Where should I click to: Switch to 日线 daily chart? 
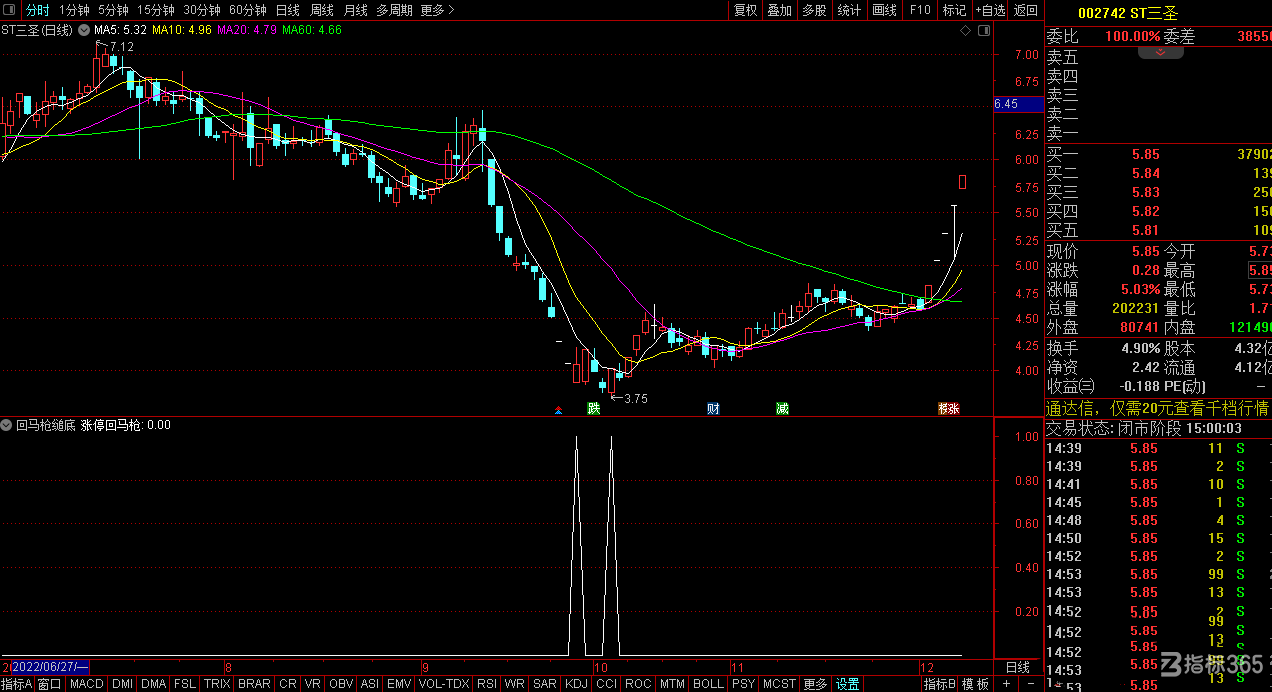(287, 10)
